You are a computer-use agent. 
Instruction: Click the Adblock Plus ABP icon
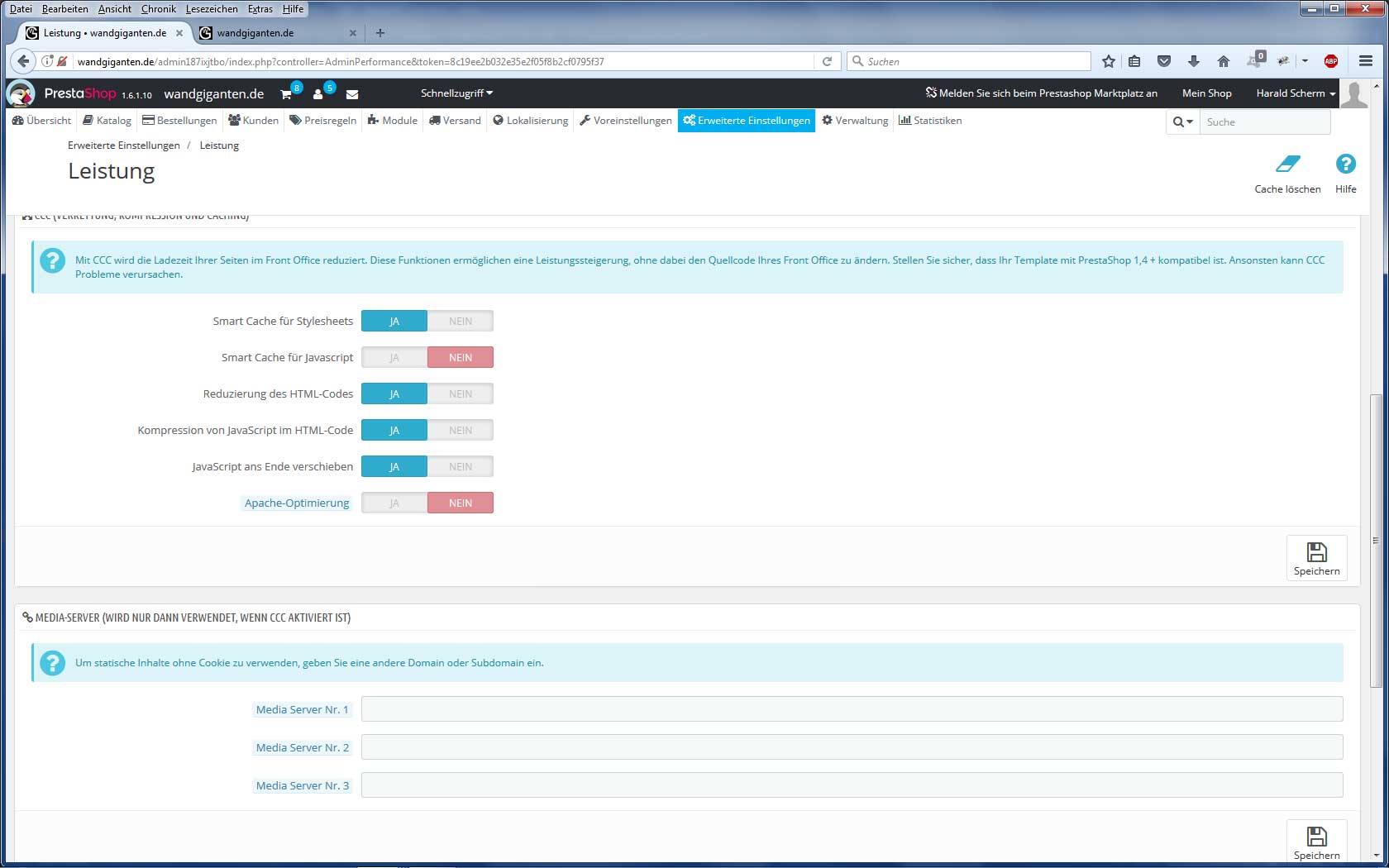pyautogui.click(x=1331, y=61)
